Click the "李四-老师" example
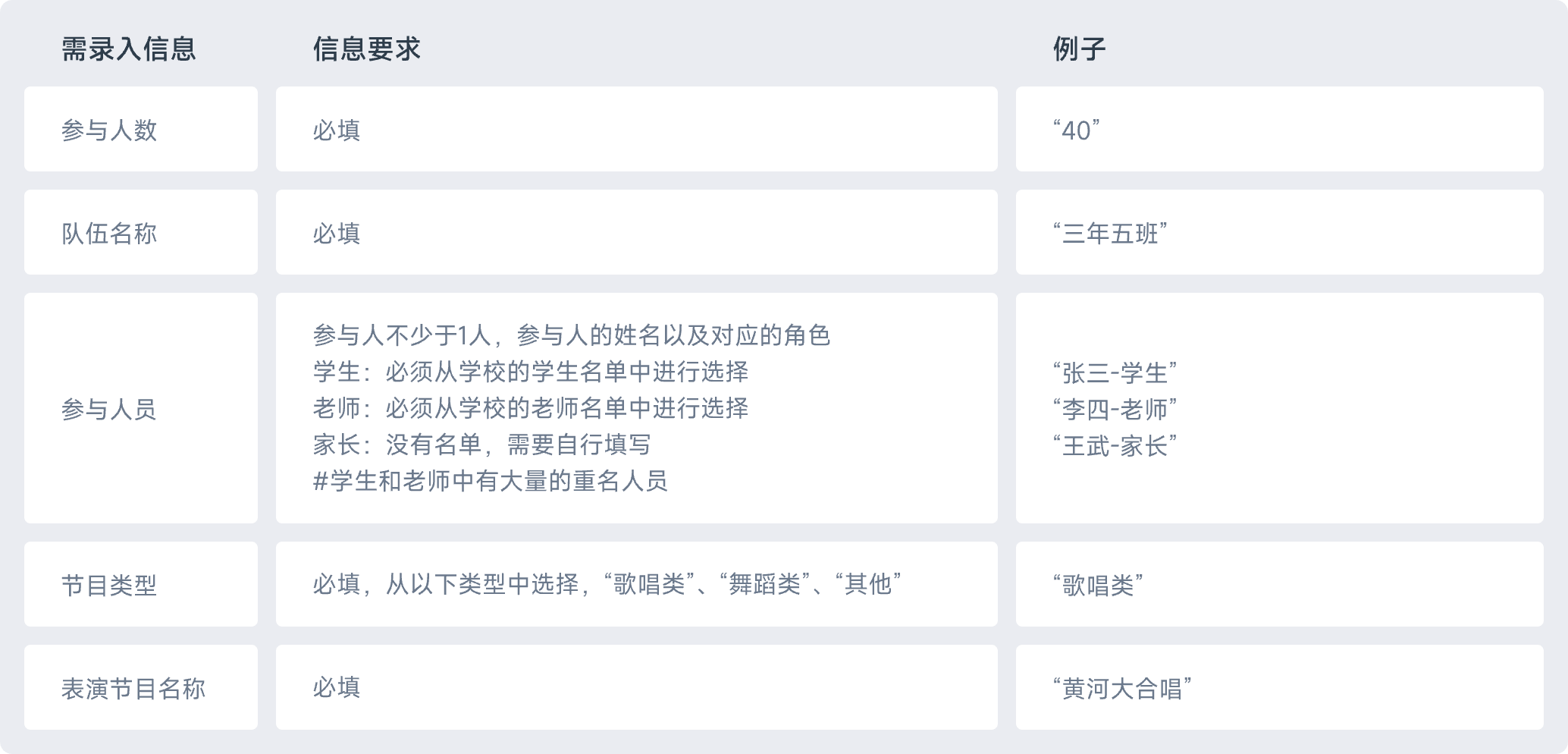1568x754 pixels. click(x=1115, y=410)
